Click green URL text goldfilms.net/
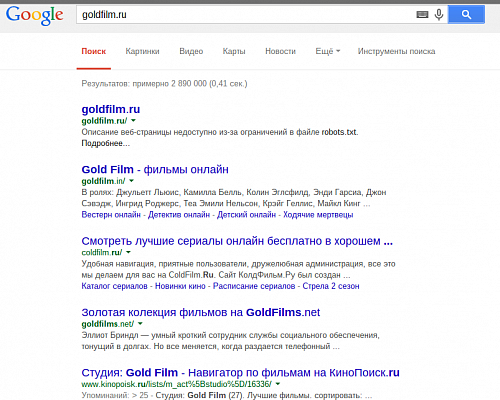500x400 pixels. [108, 324]
